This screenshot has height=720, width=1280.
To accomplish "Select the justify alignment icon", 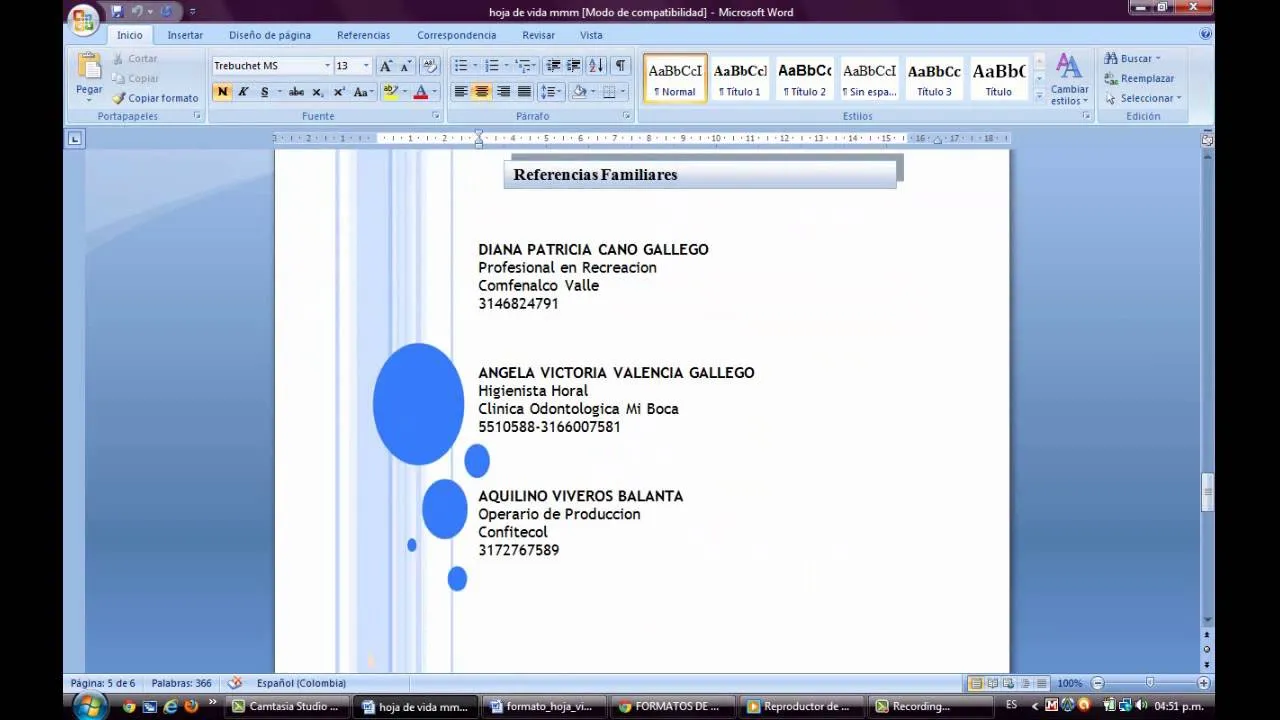I will pos(524,92).
